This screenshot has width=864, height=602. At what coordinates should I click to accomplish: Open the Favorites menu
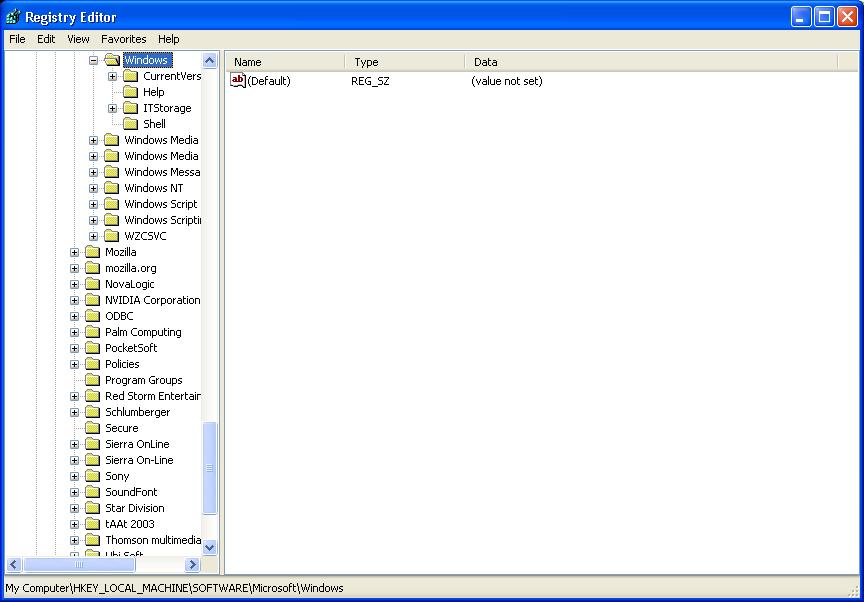click(123, 39)
